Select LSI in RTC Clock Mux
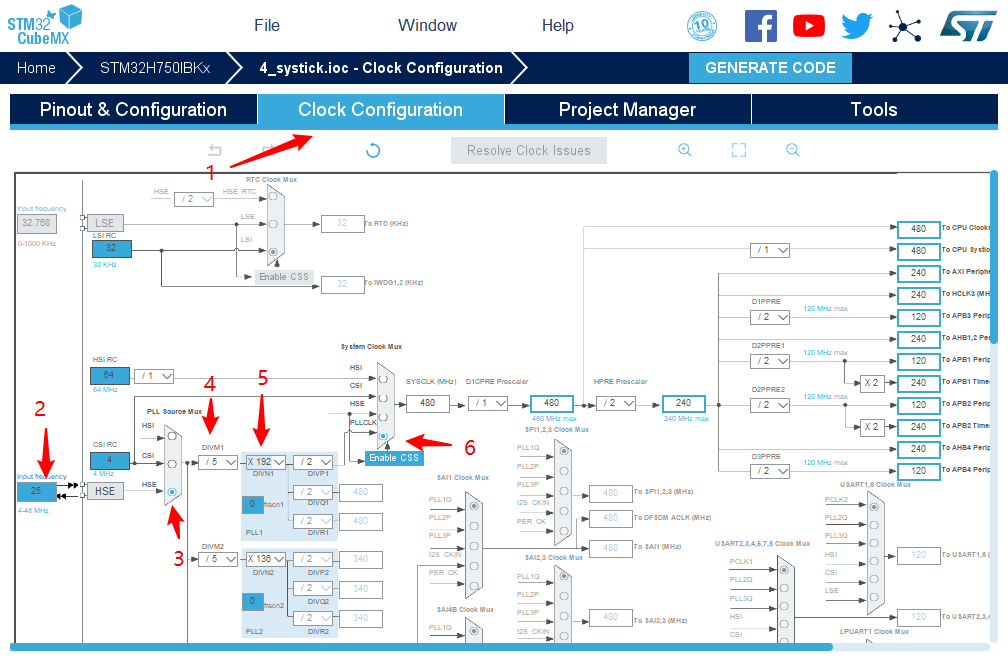This screenshot has height=661, width=1008. 274,250
